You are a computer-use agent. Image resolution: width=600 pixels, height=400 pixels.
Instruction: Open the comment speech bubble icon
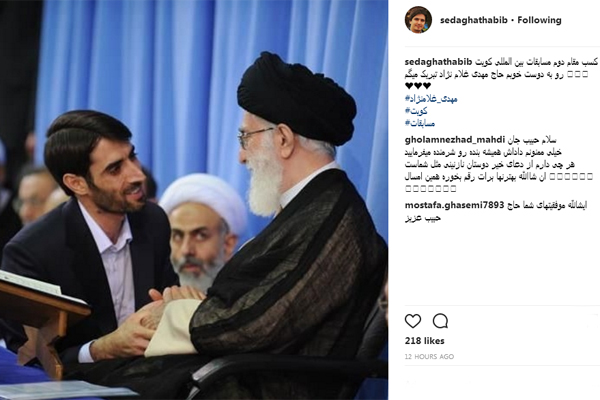click(x=440, y=321)
